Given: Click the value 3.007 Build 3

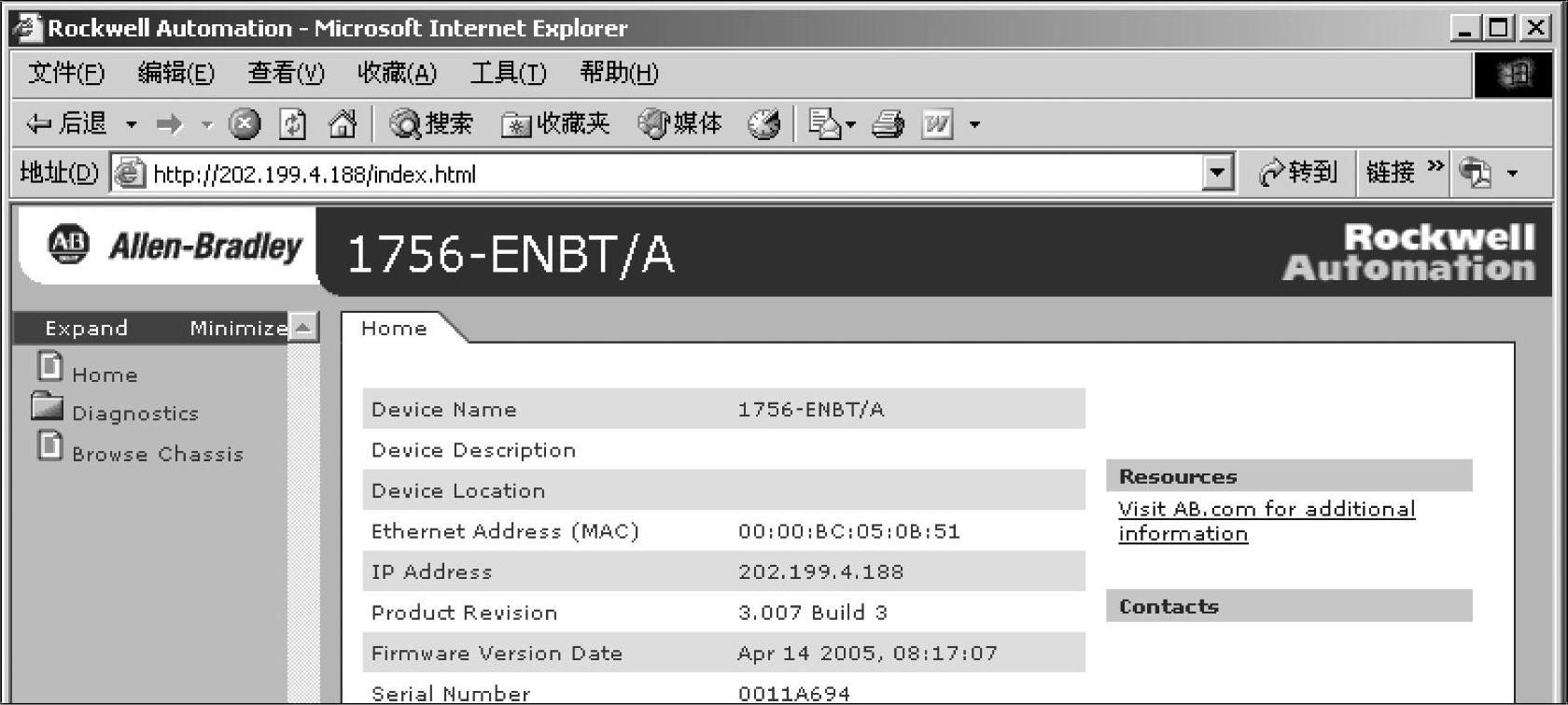Looking at the screenshot, I should coord(813,613).
